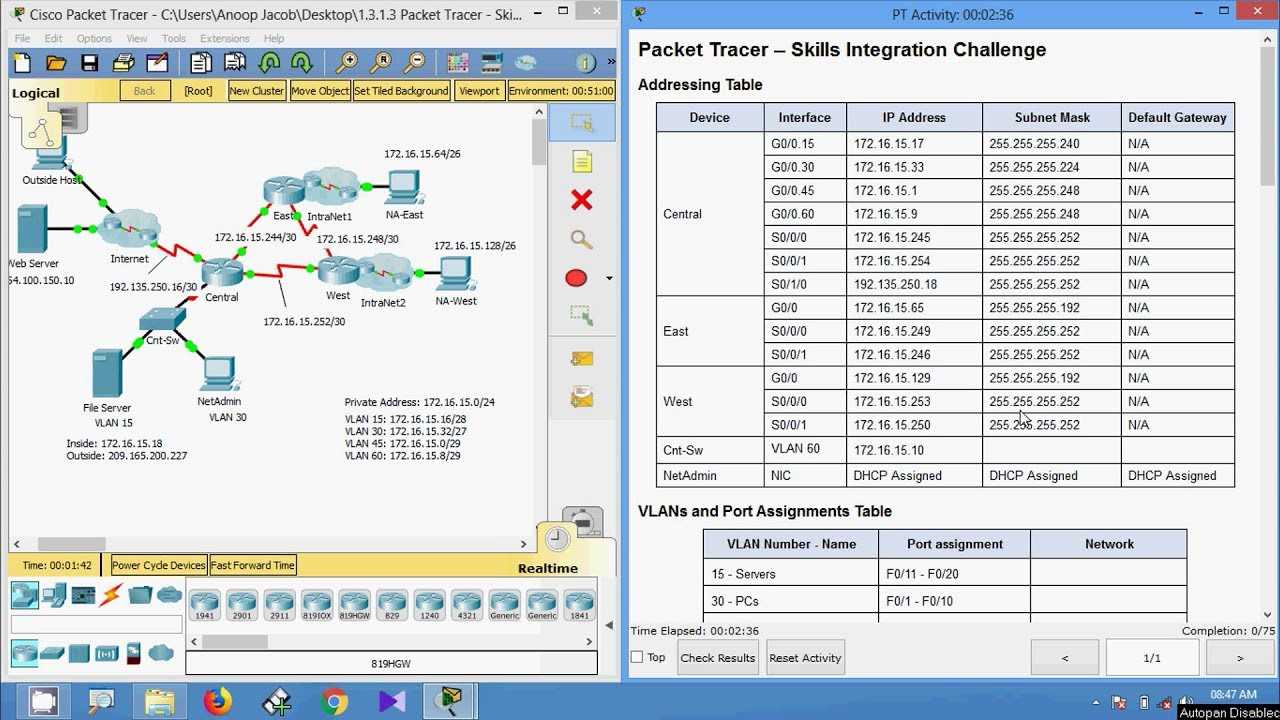Open the File menu
The height and width of the screenshot is (720, 1280).
(x=22, y=39)
